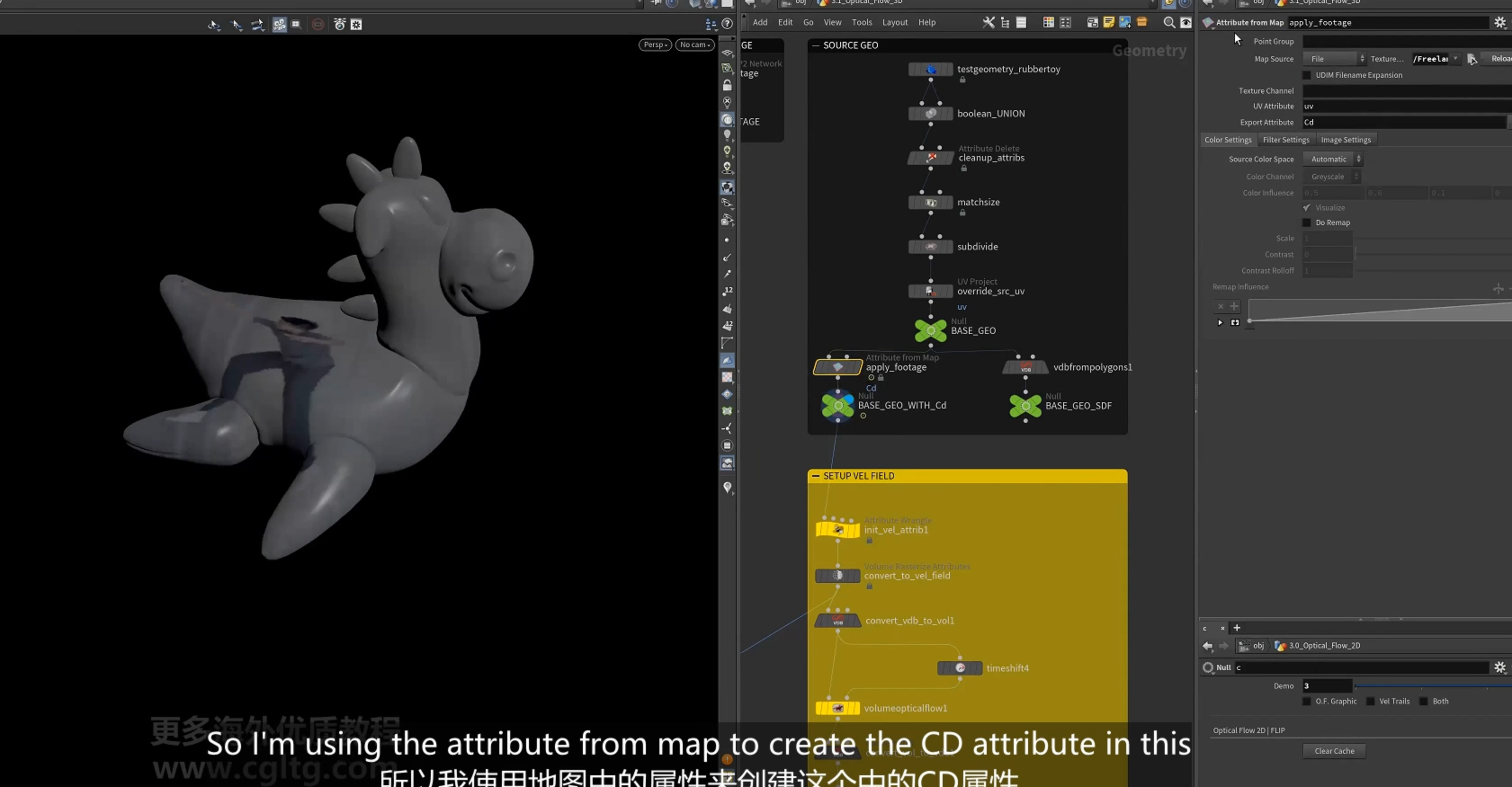Click the sticky note icon in network toolbar
1512x787 pixels.
tap(1108, 22)
